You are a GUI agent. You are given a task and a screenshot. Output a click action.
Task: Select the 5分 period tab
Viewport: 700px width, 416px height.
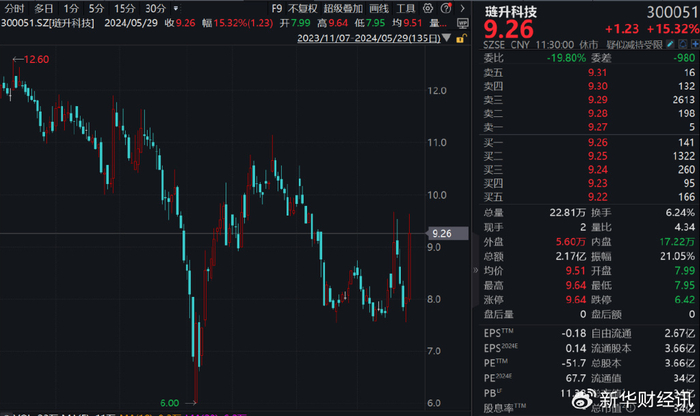(96, 8)
